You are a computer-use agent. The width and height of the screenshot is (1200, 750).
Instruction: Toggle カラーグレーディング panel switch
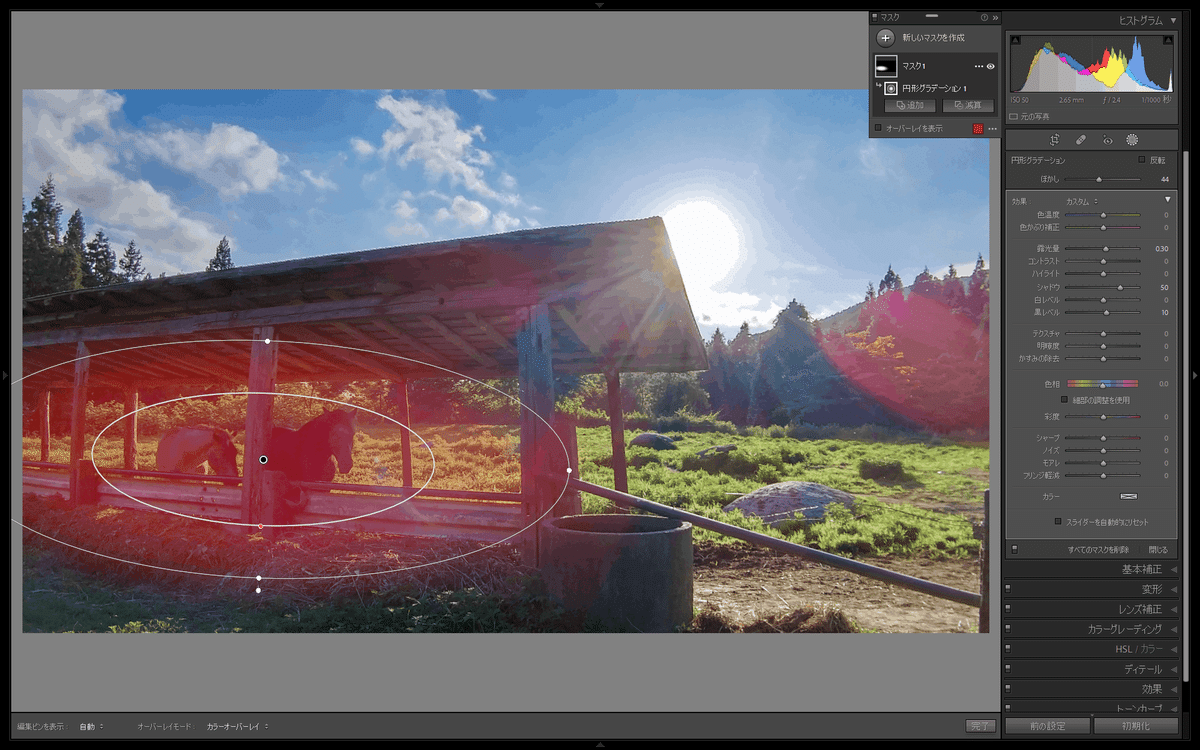(x=1008, y=629)
